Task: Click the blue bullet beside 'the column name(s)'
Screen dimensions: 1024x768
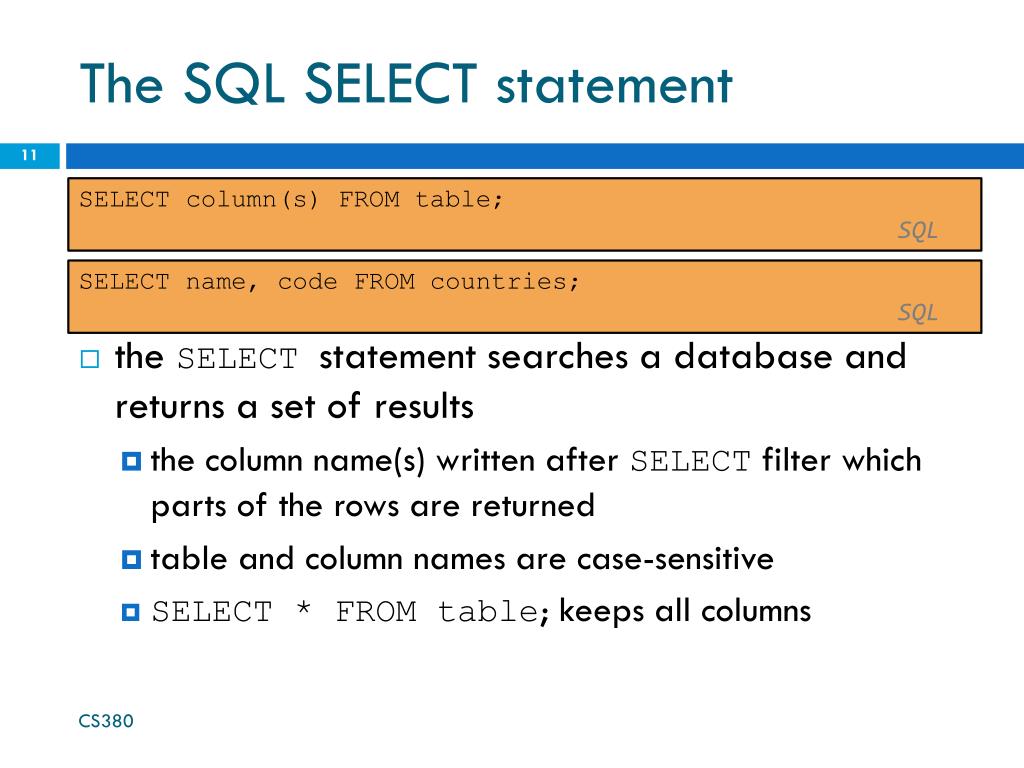Action: (131, 462)
